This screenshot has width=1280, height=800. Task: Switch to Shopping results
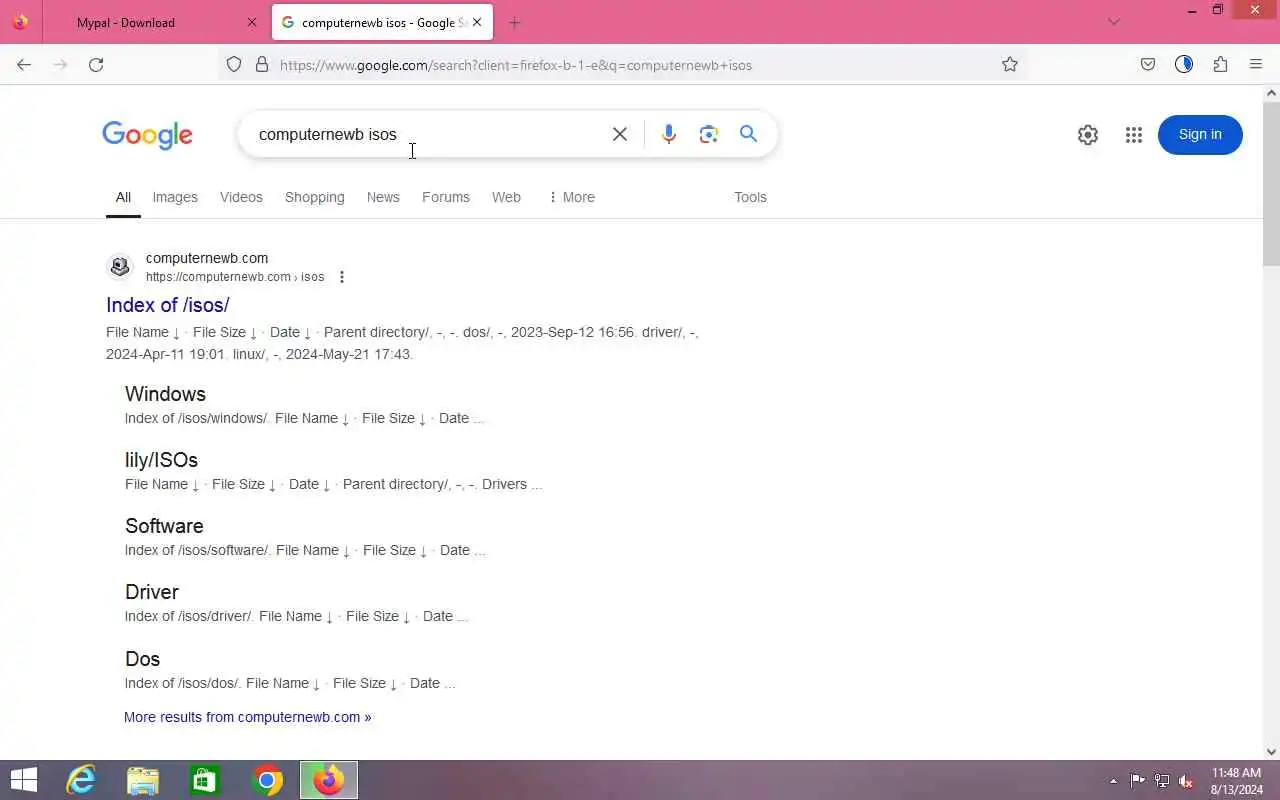point(314,197)
